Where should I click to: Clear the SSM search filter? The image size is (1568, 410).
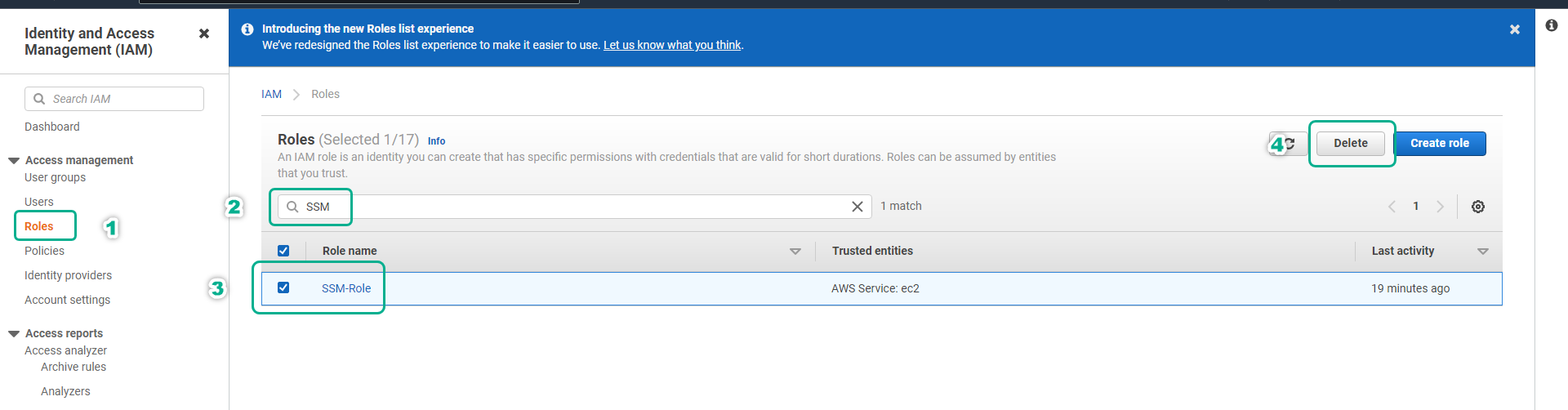point(857,207)
